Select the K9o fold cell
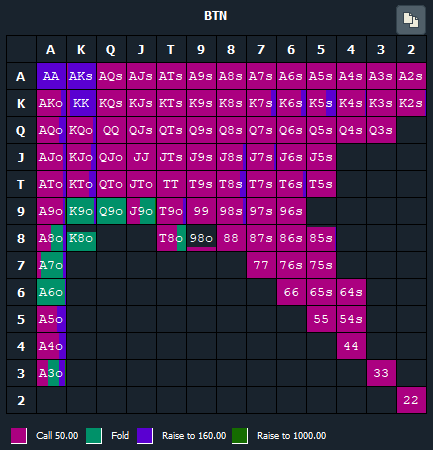 pos(81,211)
